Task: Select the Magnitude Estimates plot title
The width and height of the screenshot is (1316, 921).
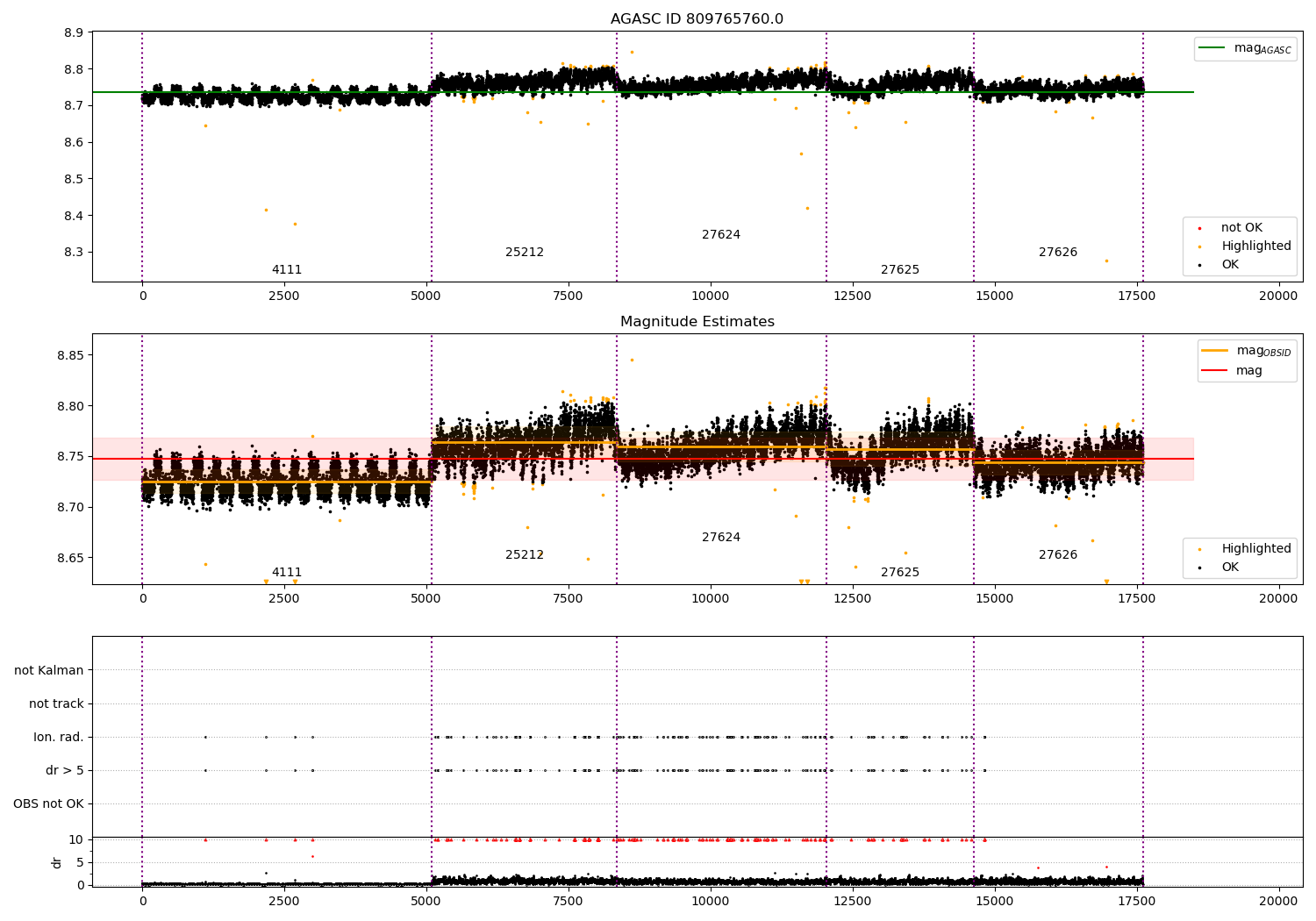Action: [697, 322]
